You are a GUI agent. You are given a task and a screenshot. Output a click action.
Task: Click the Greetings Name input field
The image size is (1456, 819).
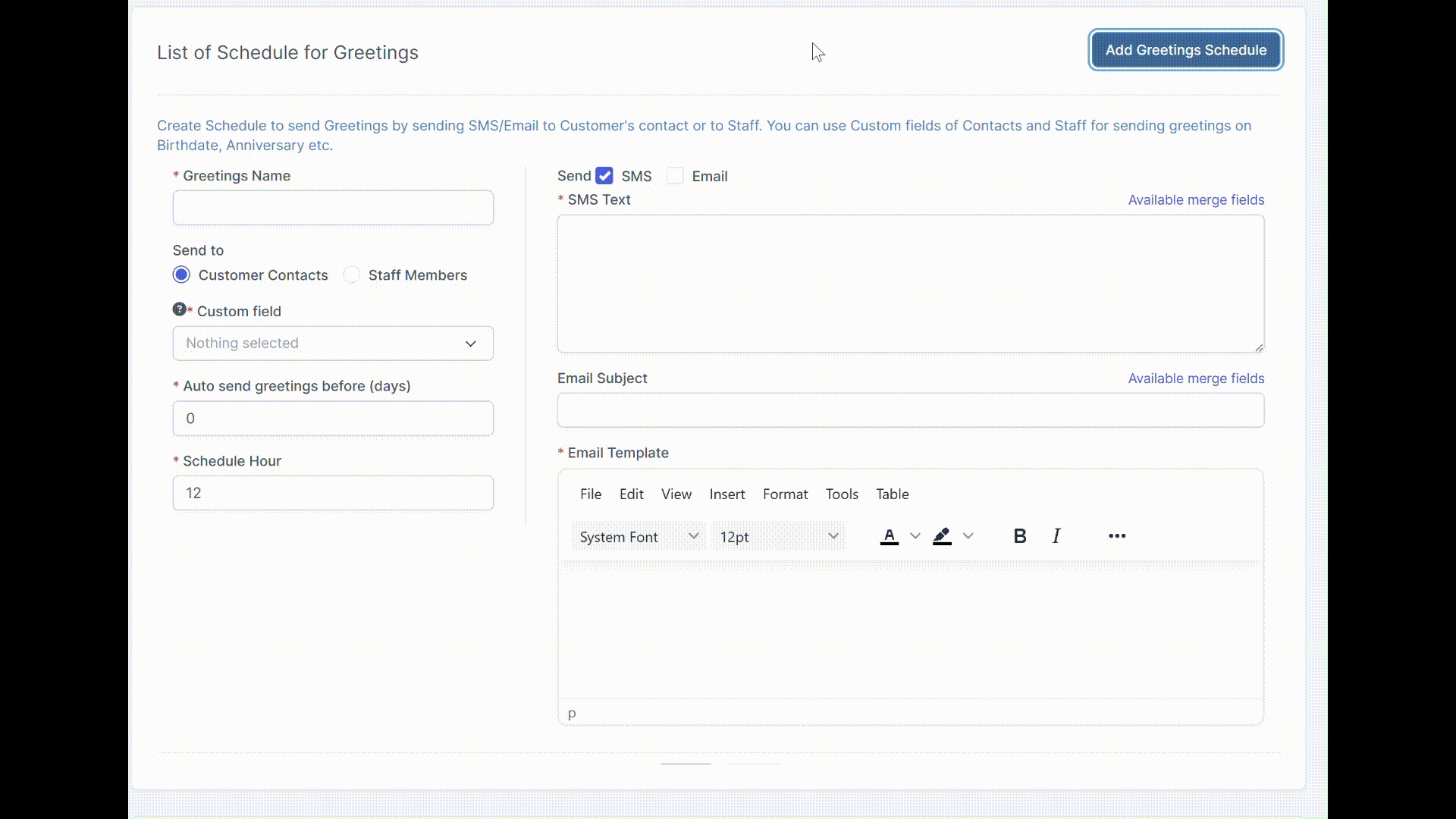coord(333,208)
